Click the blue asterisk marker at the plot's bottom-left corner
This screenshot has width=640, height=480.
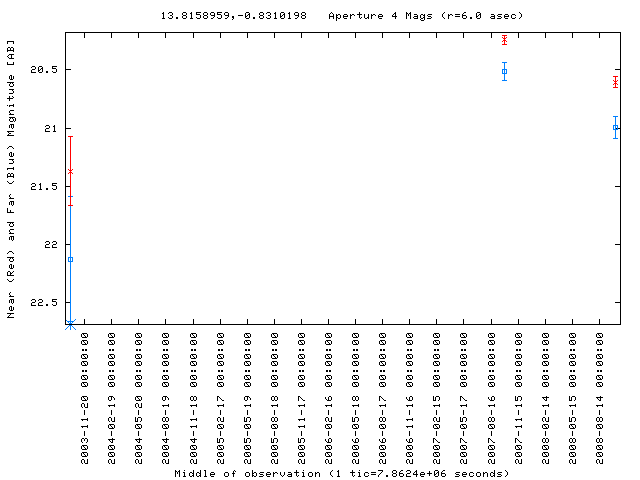[x=70, y=324]
